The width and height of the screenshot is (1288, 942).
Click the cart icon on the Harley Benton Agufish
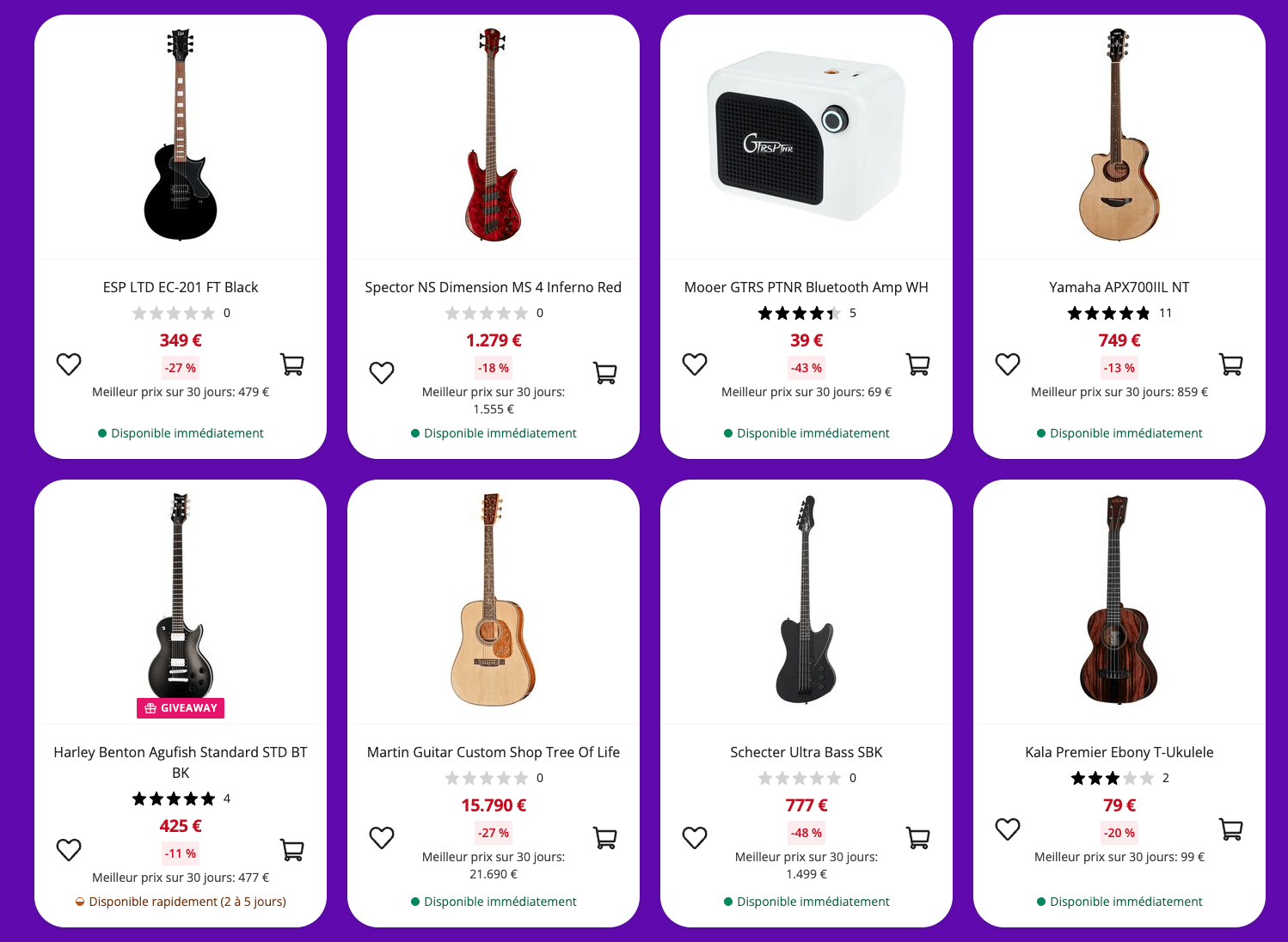(x=292, y=849)
